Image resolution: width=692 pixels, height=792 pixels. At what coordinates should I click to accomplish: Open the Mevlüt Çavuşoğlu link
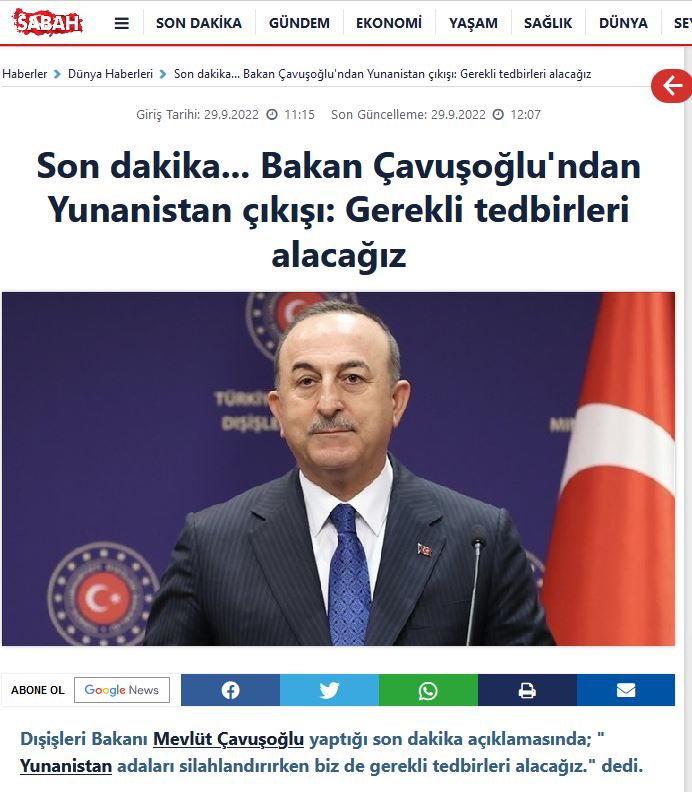point(228,739)
